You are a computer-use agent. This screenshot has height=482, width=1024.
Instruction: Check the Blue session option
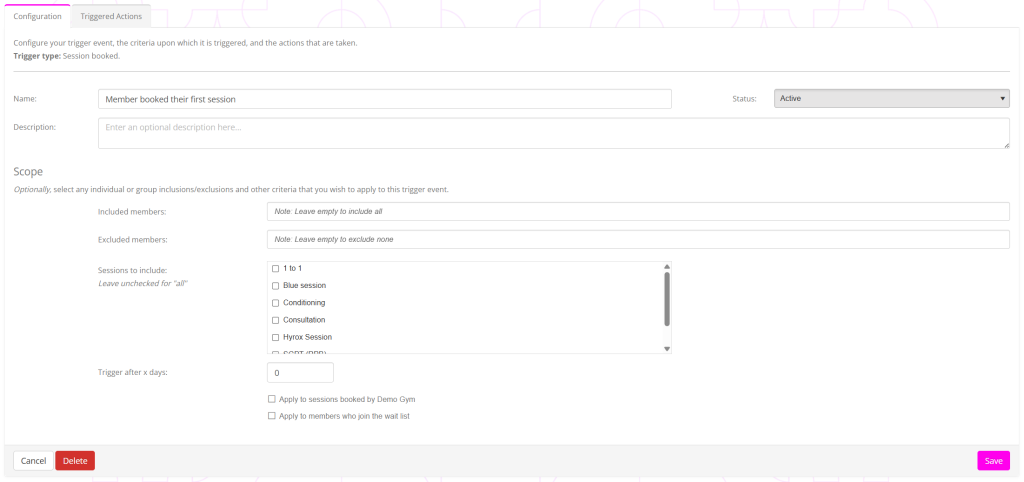276,286
